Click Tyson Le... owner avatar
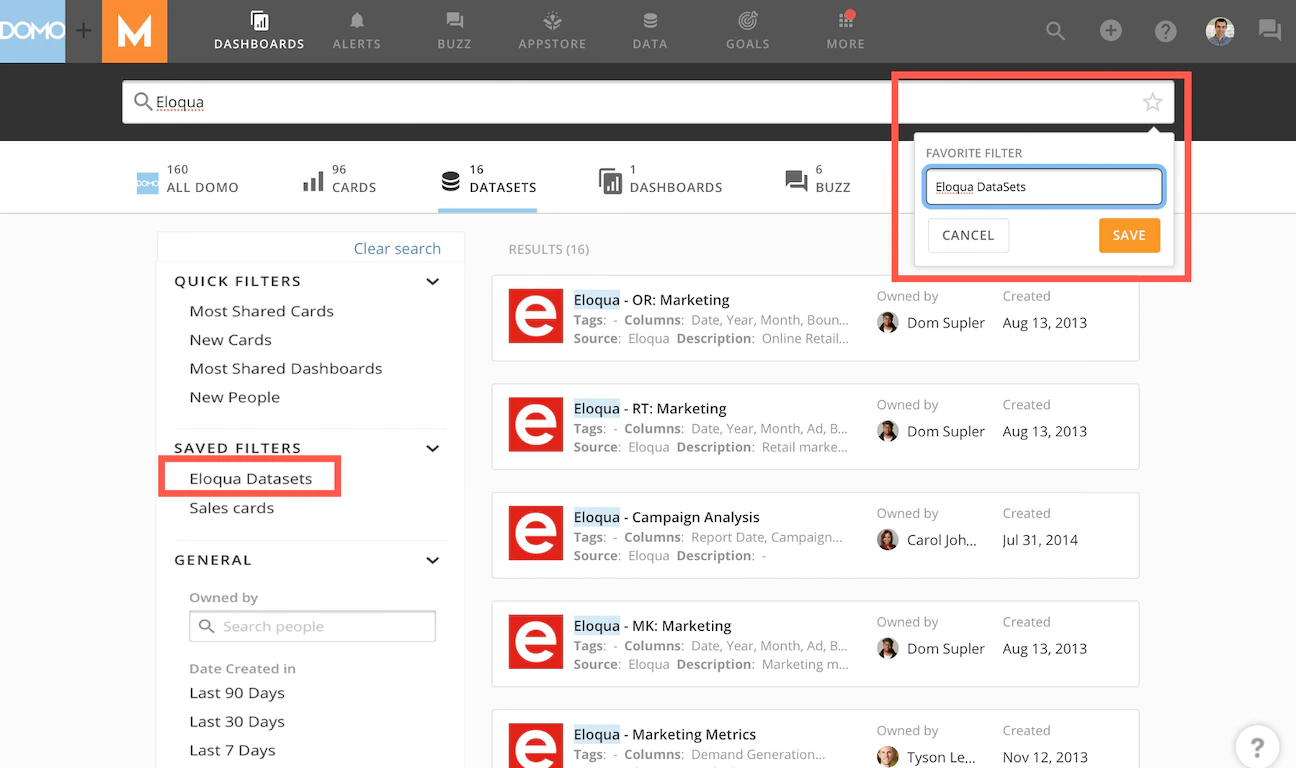 point(887,757)
